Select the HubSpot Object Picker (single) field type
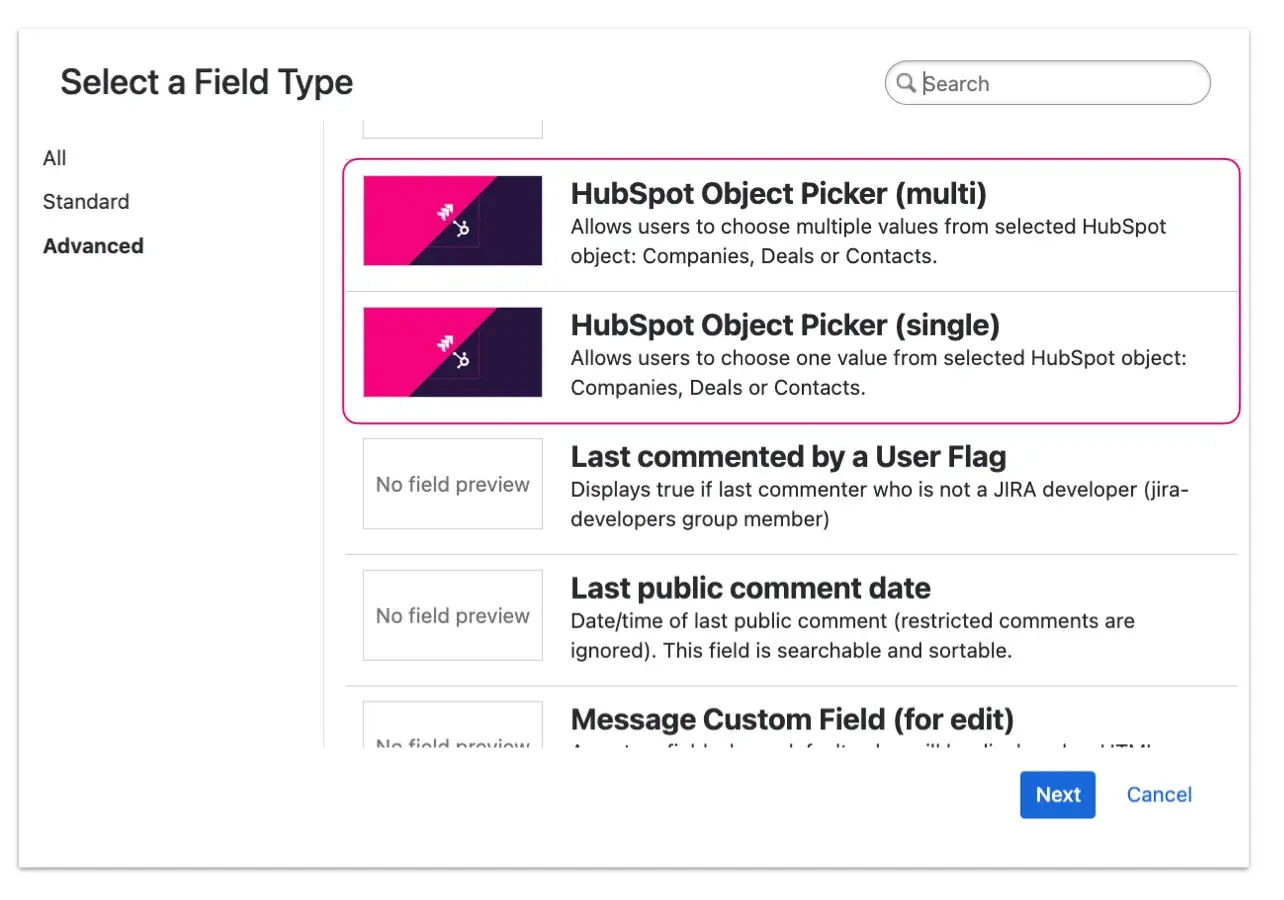The image size is (1284, 900). tap(790, 352)
